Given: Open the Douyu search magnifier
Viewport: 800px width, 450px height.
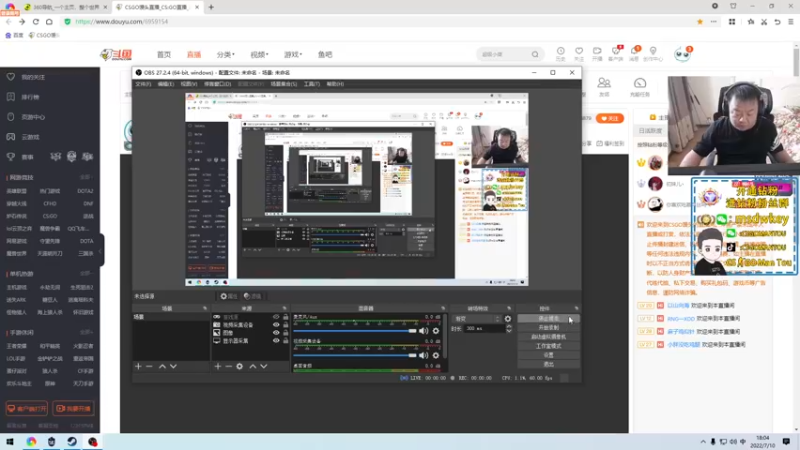Looking at the screenshot, I should (535, 54).
